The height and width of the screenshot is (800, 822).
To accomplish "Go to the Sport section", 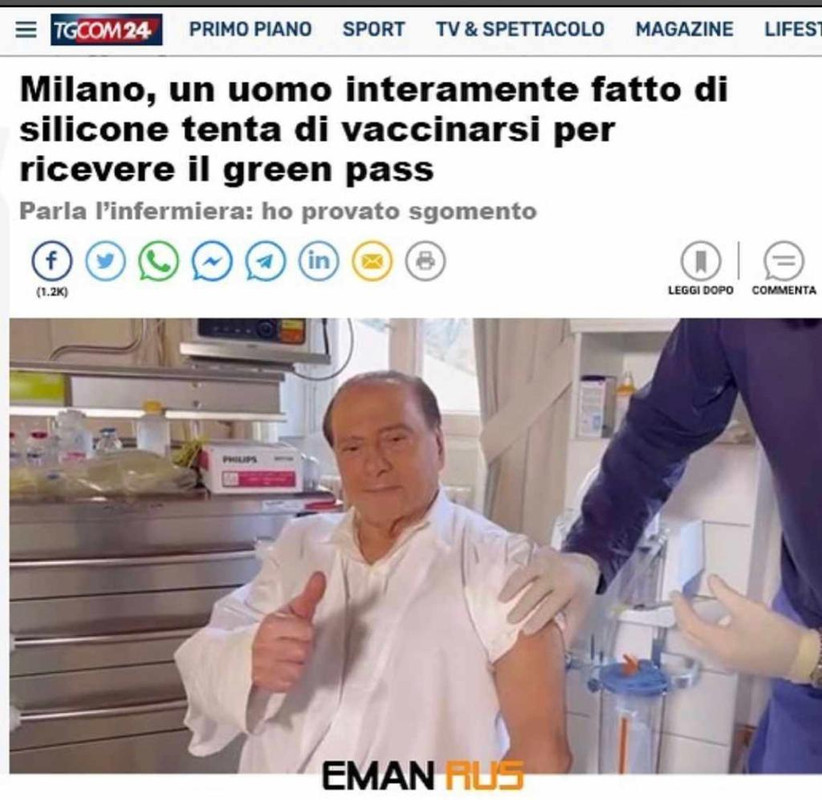I will point(374,29).
